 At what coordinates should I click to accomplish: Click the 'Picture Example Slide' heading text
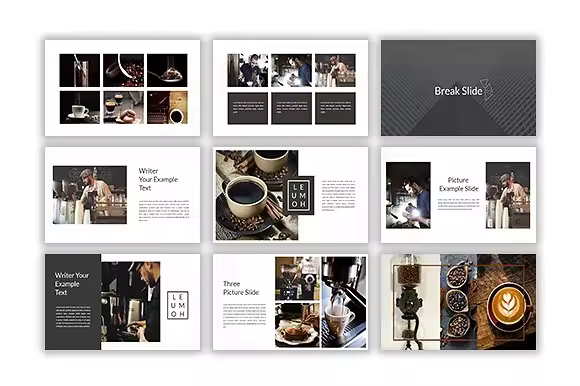click(x=458, y=184)
